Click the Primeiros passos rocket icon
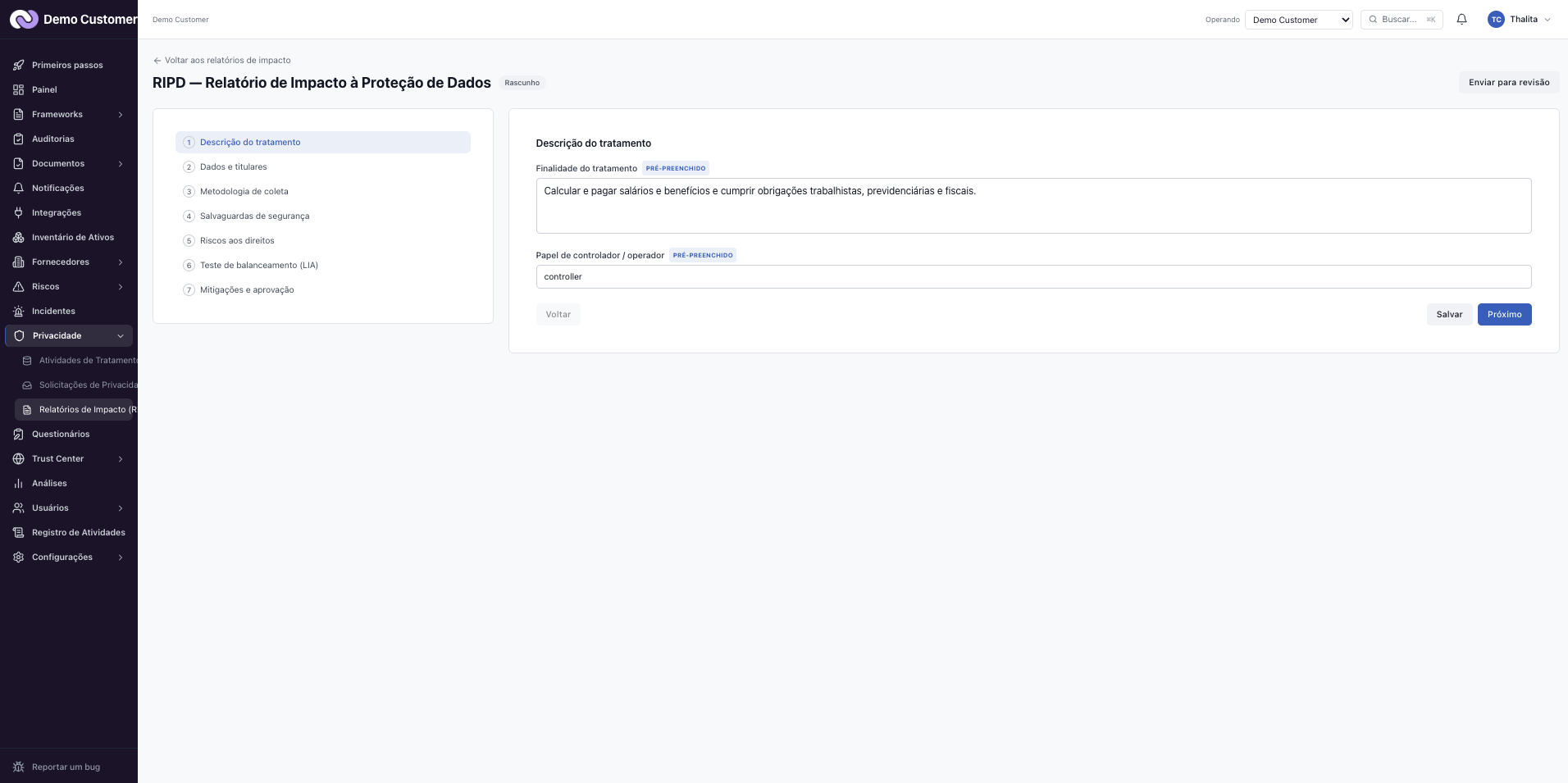The height and width of the screenshot is (783, 1568). pos(19,65)
